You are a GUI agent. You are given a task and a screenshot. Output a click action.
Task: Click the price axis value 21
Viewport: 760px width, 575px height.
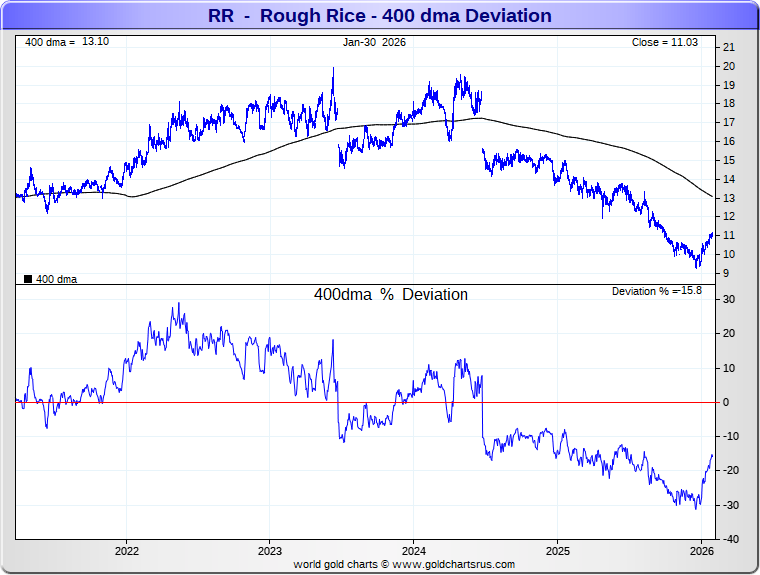pos(728,47)
